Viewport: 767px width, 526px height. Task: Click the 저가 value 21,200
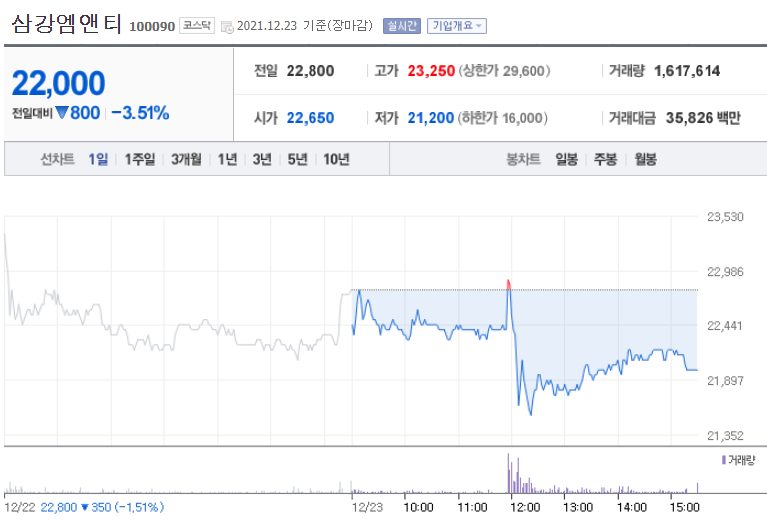pyautogui.click(x=431, y=118)
